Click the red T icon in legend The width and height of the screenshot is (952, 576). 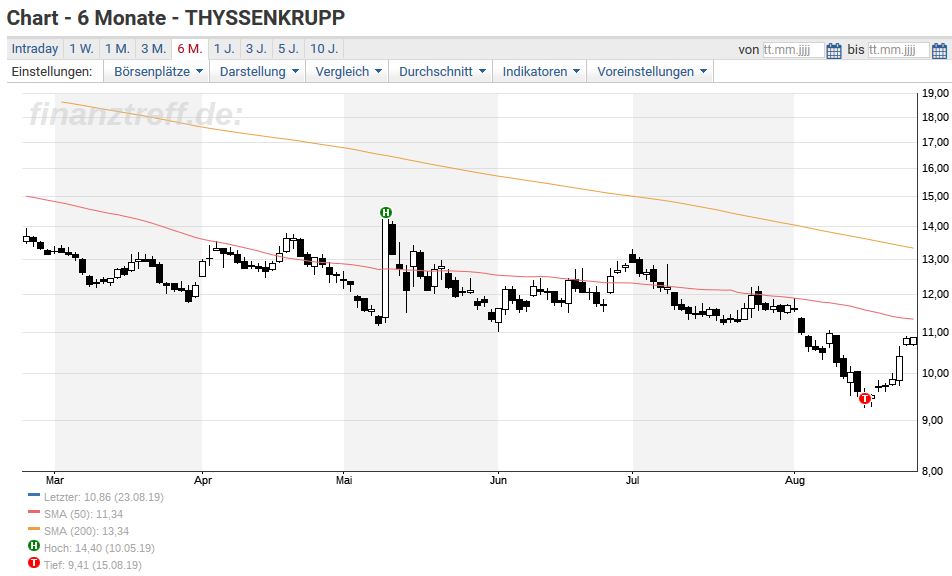point(34,564)
